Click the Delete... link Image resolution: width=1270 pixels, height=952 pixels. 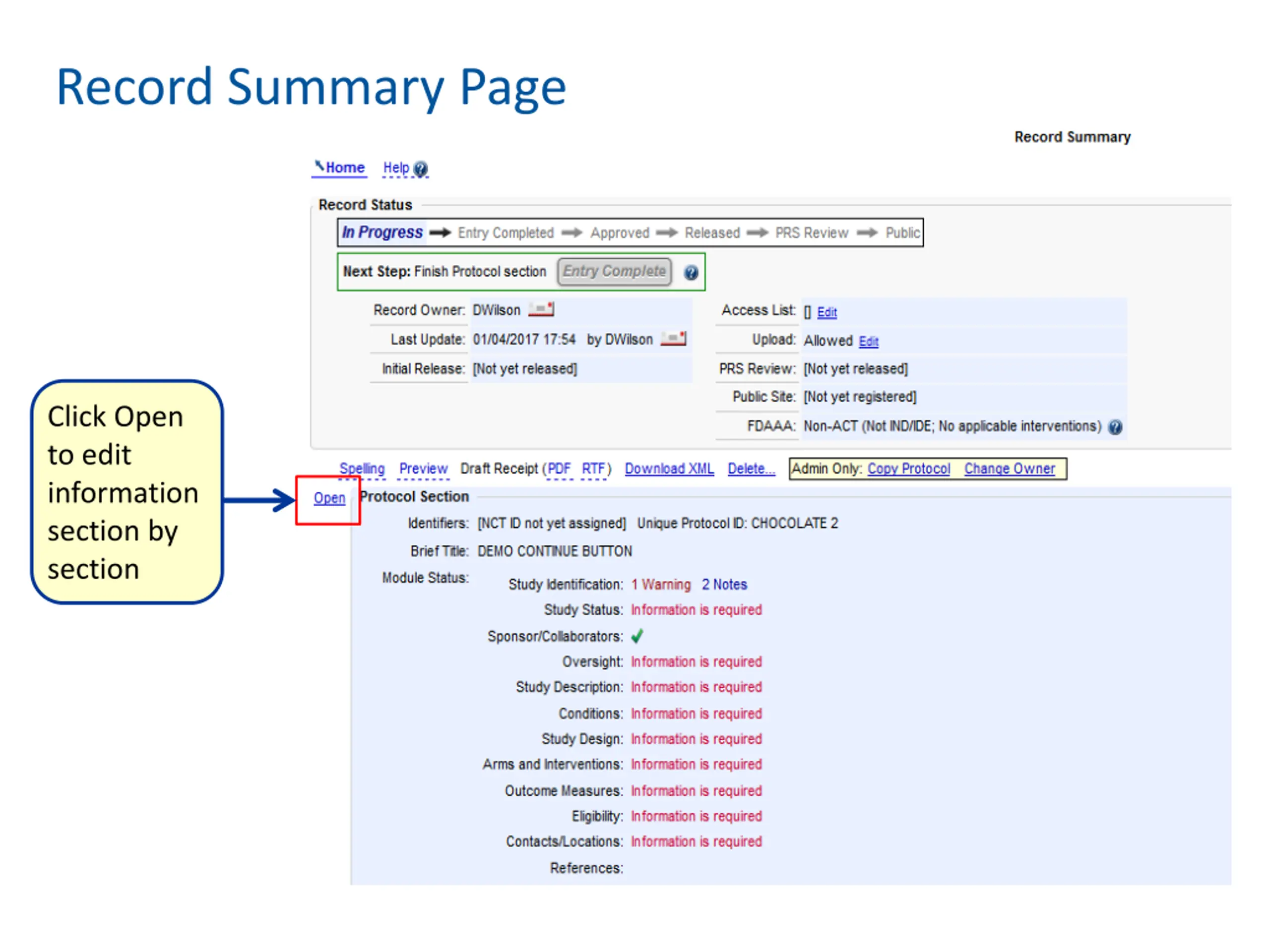tap(752, 469)
